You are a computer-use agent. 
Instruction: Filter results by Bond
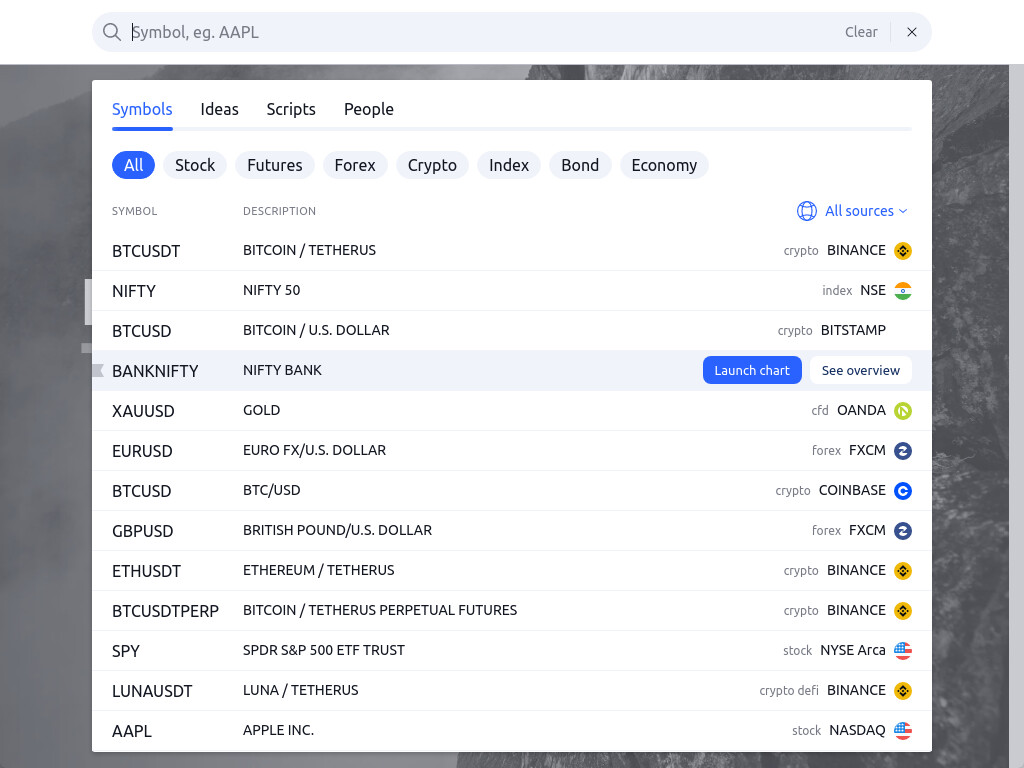pyautogui.click(x=580, y=165)
